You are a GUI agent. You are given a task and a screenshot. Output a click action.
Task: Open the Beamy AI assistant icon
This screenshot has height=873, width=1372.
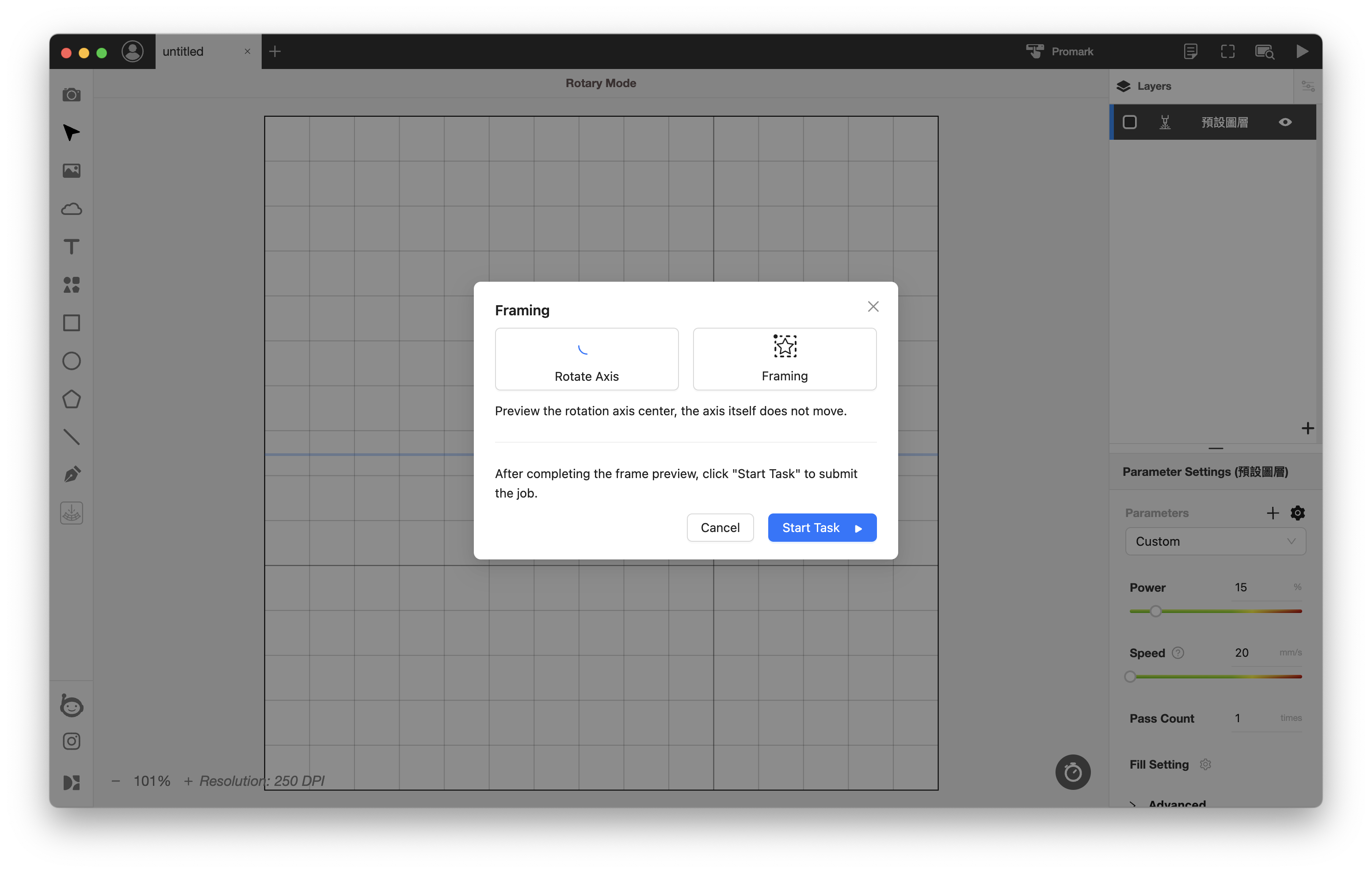coord(71,705)
